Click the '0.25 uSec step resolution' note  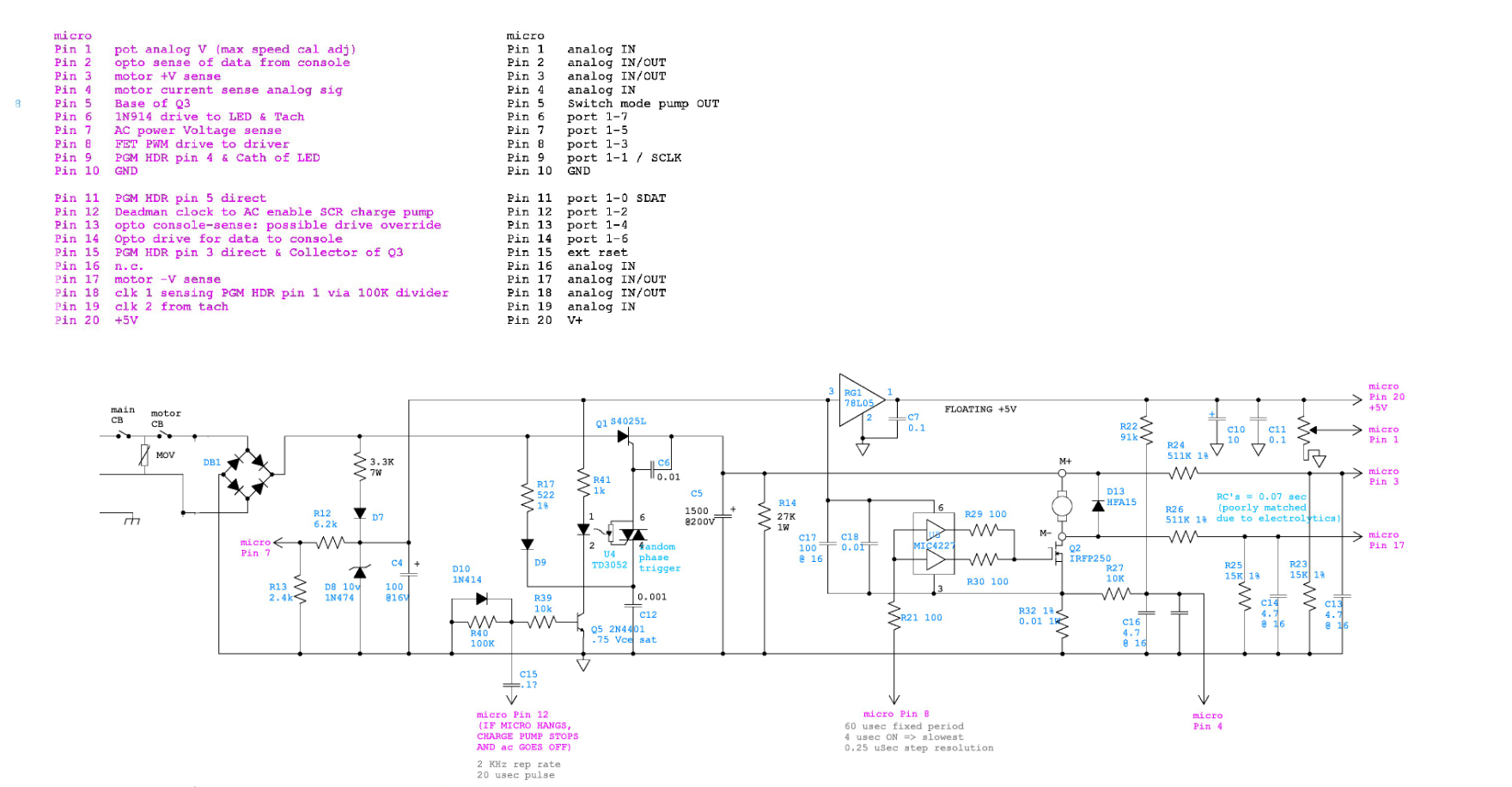point(918,747)
